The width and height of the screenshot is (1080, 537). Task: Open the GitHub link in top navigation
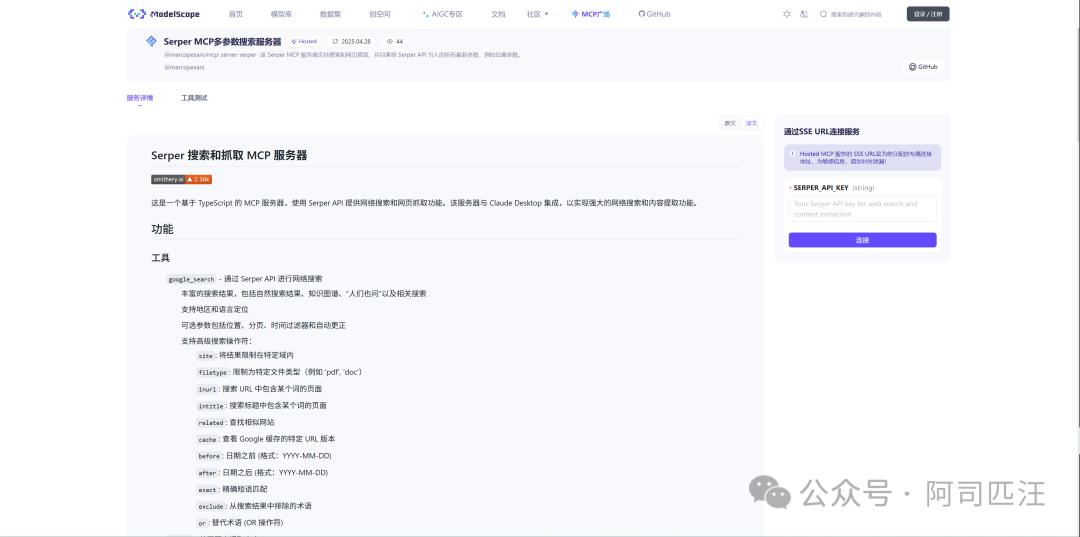[654, 14]
